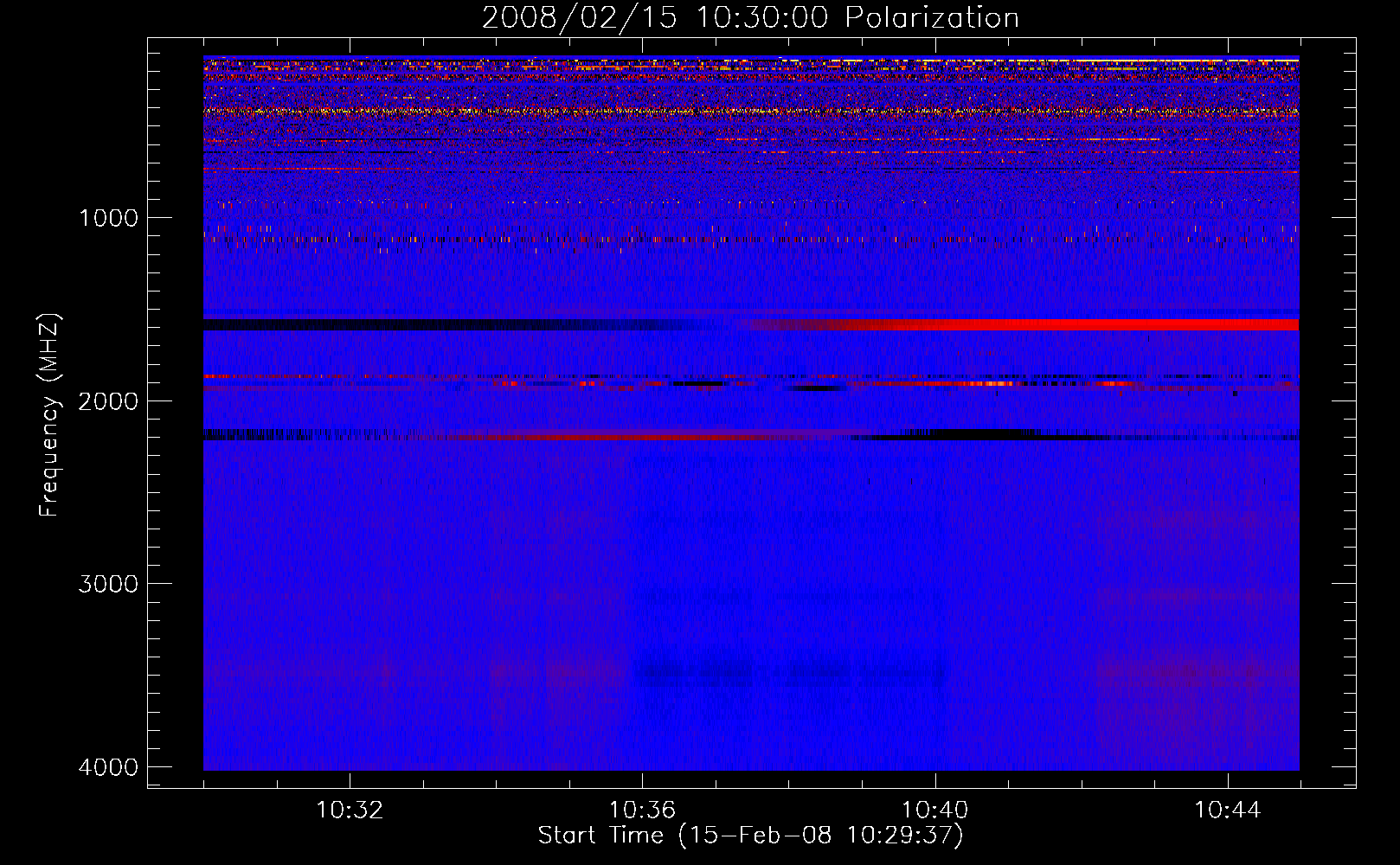Click the "10:36" time tick label
The image size is (1400, 865).
tap(642, 811)
